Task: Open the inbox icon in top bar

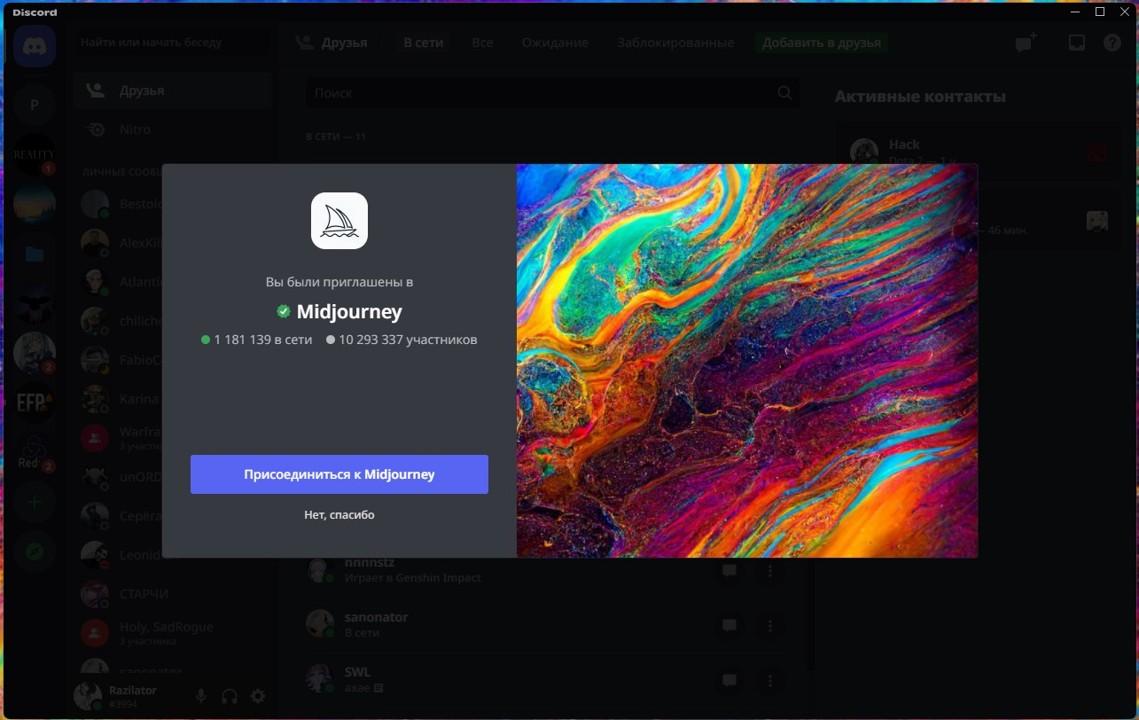Action: click(x=1077, y=43)
